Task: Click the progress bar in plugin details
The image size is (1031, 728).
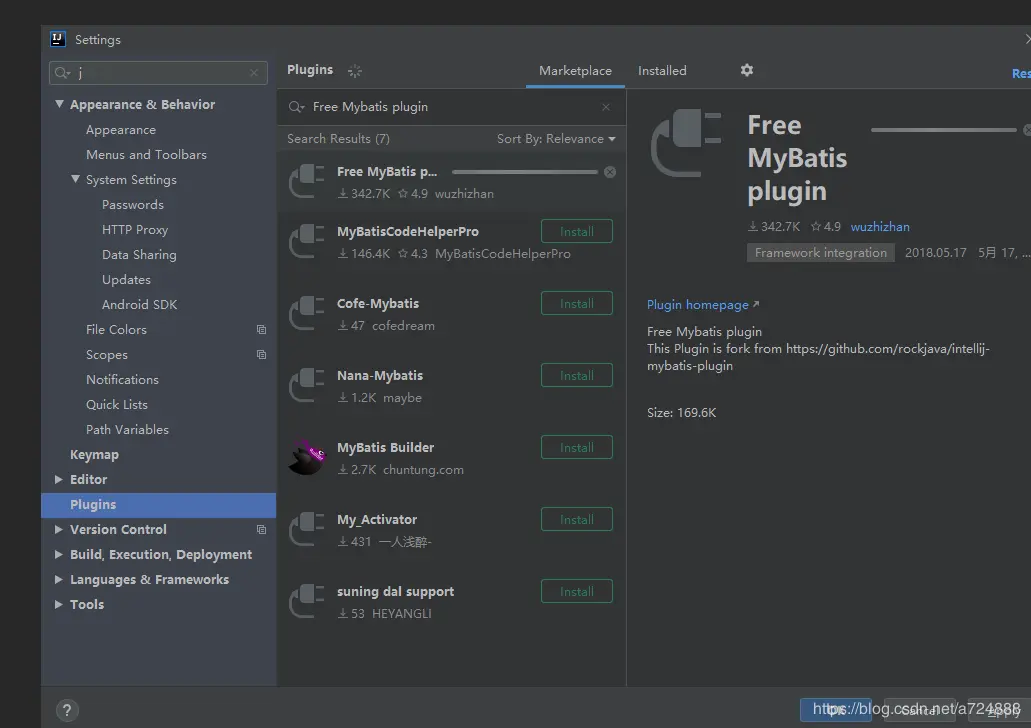Action: click(944, 130)
